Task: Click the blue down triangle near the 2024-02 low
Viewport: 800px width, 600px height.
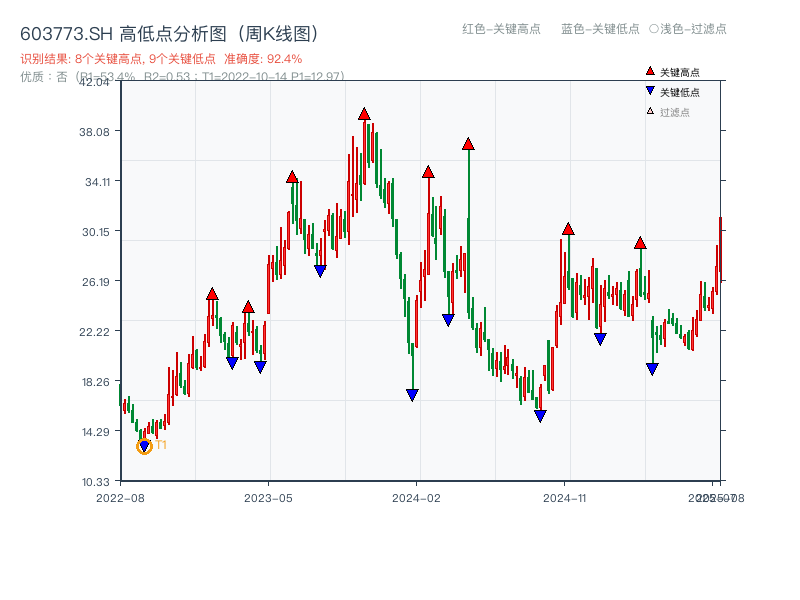Action: tap(410, 393)
